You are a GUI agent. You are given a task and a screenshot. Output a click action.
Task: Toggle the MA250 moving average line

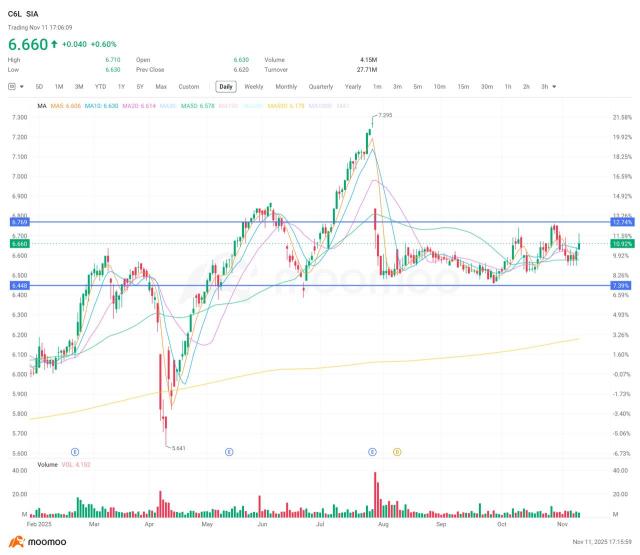point(285,104)
